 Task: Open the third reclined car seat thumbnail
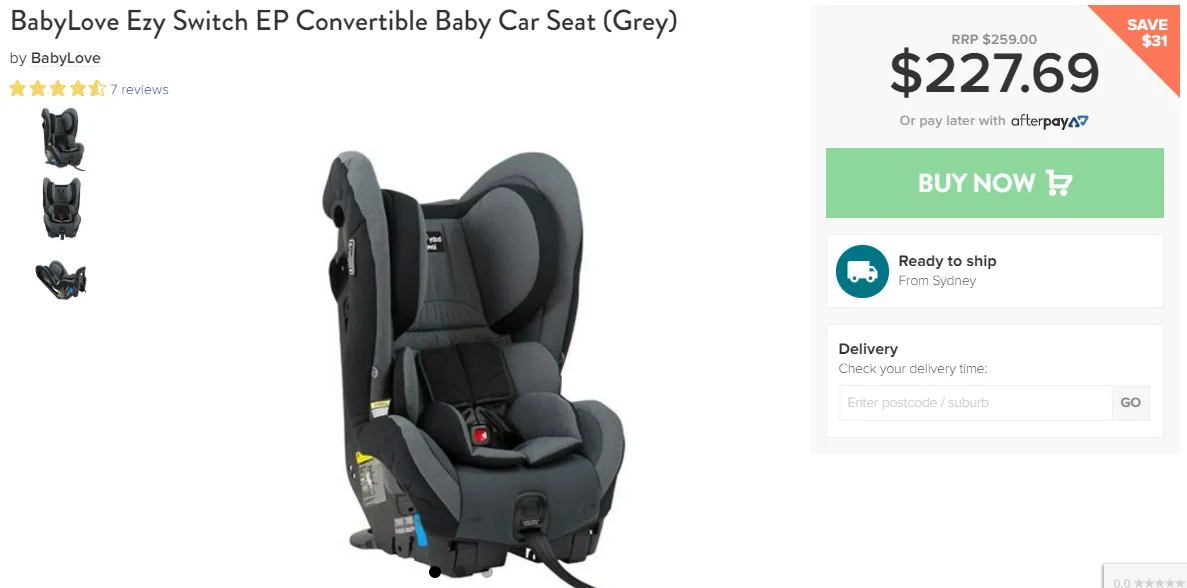coord(61,280)
